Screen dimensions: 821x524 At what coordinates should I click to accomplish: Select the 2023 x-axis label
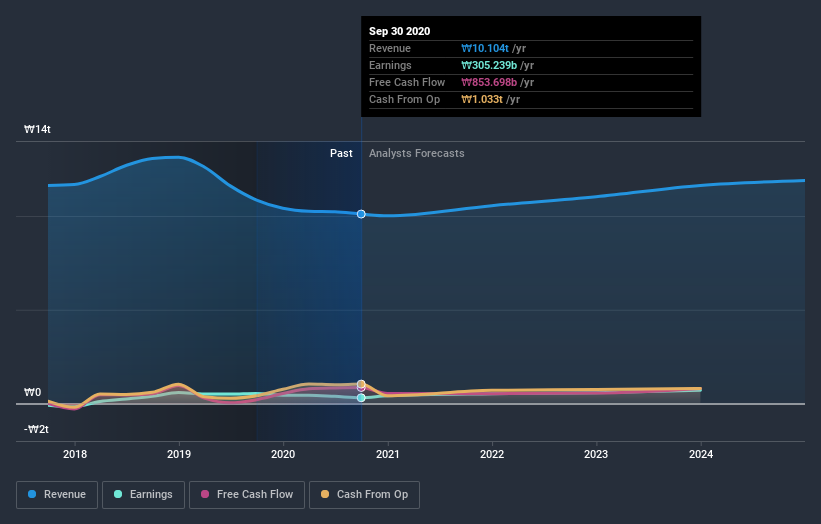[596, 454]
